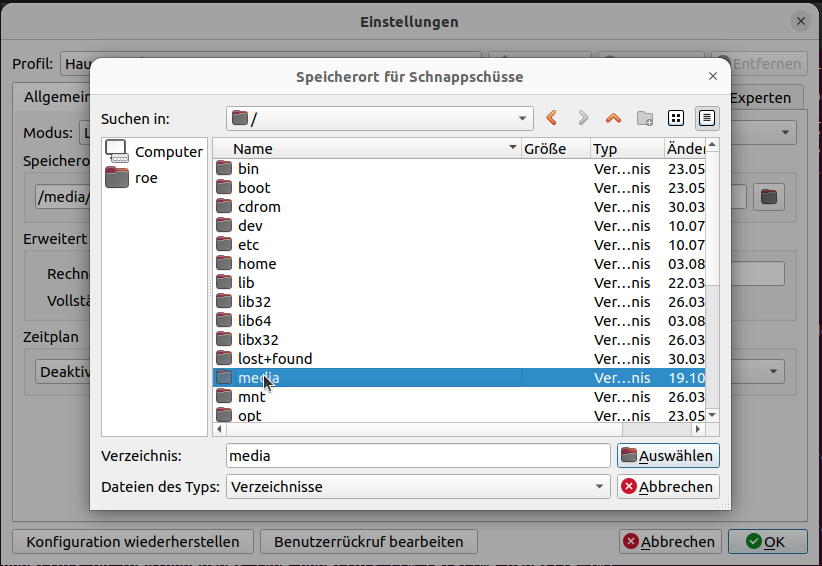Switch to detail view mode

(x=707, y=118)
